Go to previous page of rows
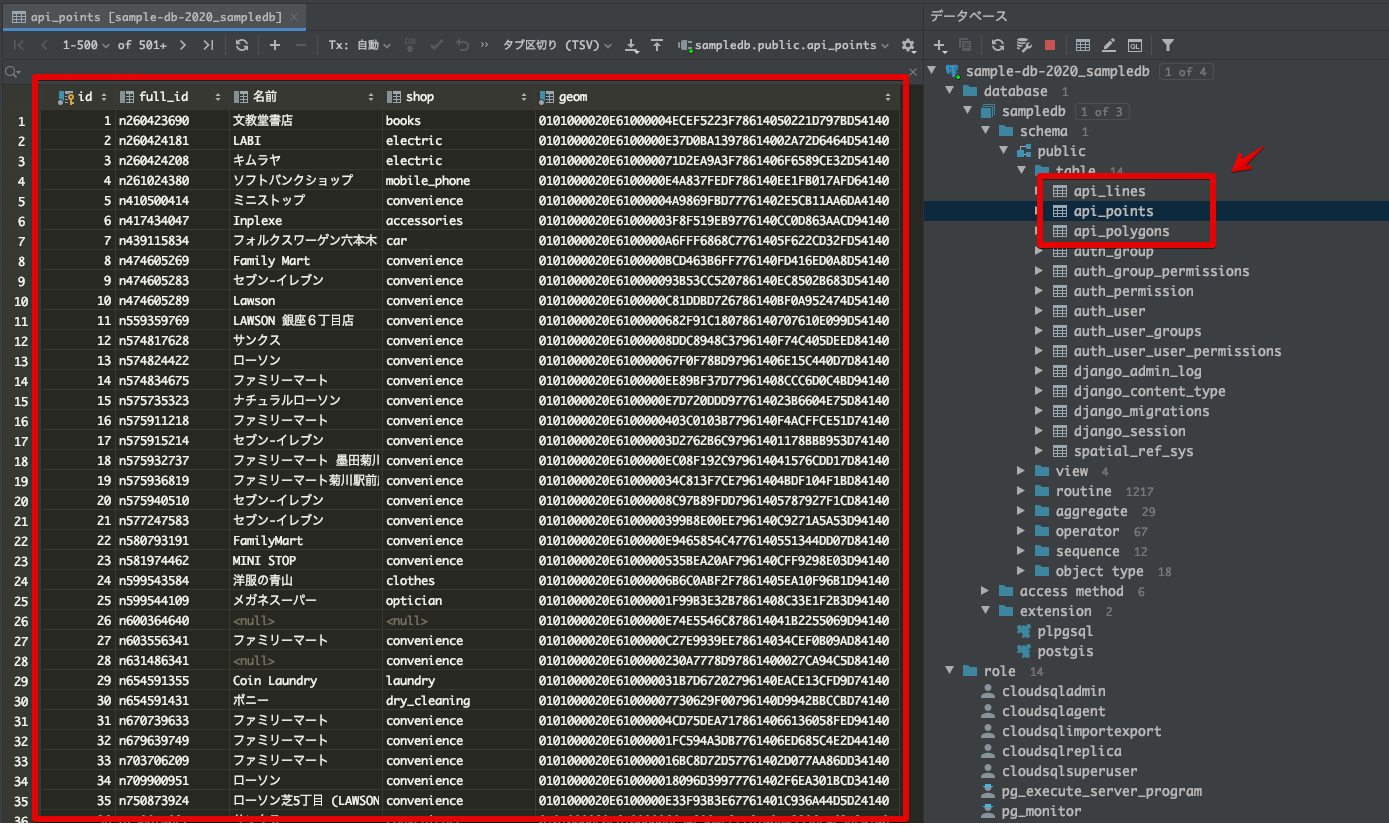This screenshot has height=826, width=1389. 44,45
